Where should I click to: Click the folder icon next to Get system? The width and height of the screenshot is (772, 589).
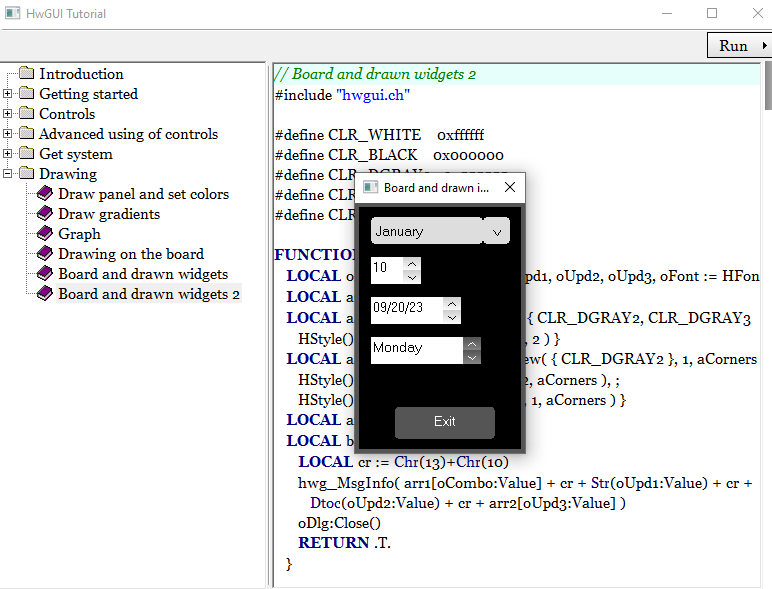click(26, 154)
